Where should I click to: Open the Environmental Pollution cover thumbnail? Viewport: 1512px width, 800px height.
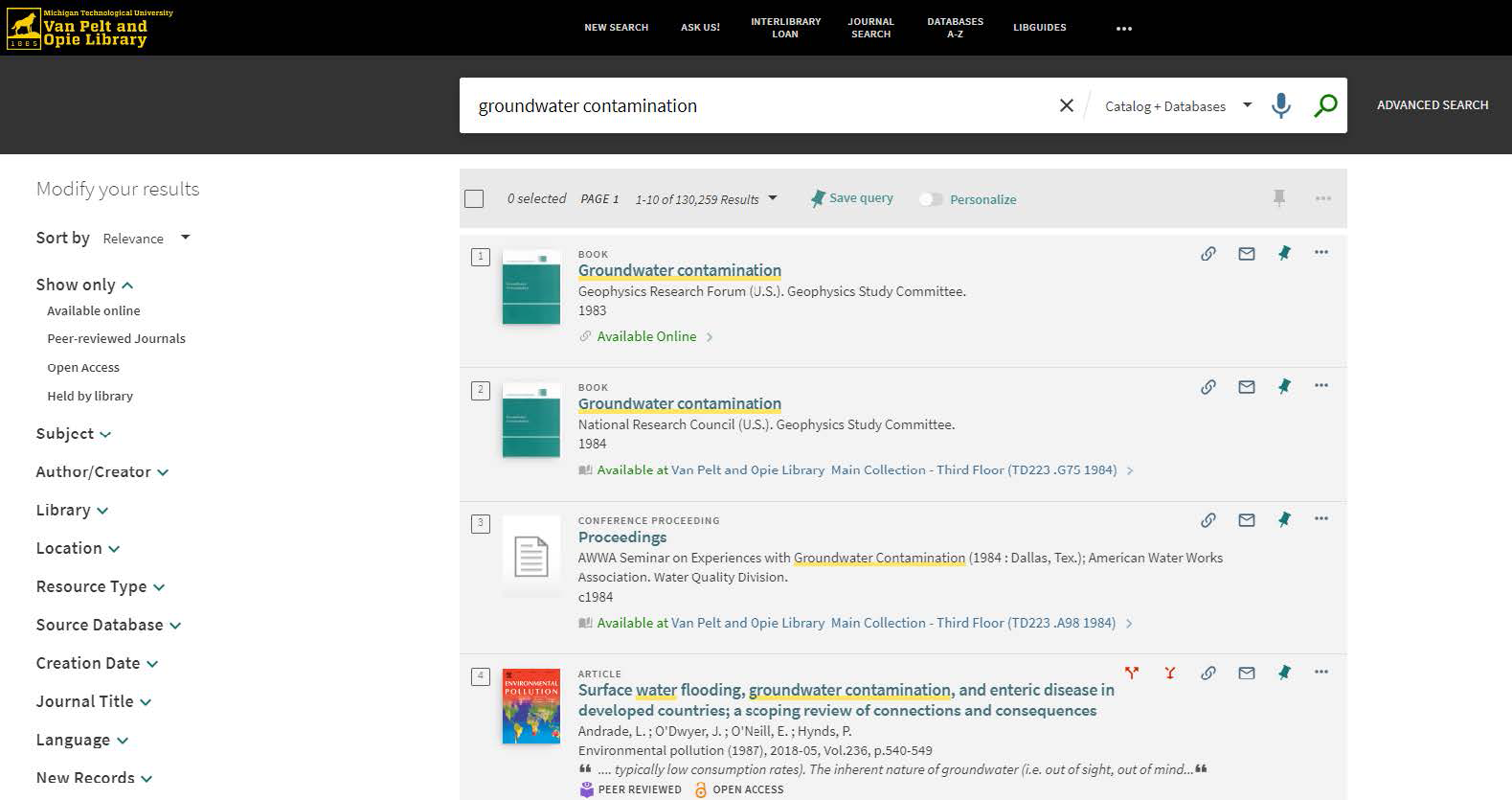(x=531, y=706)
